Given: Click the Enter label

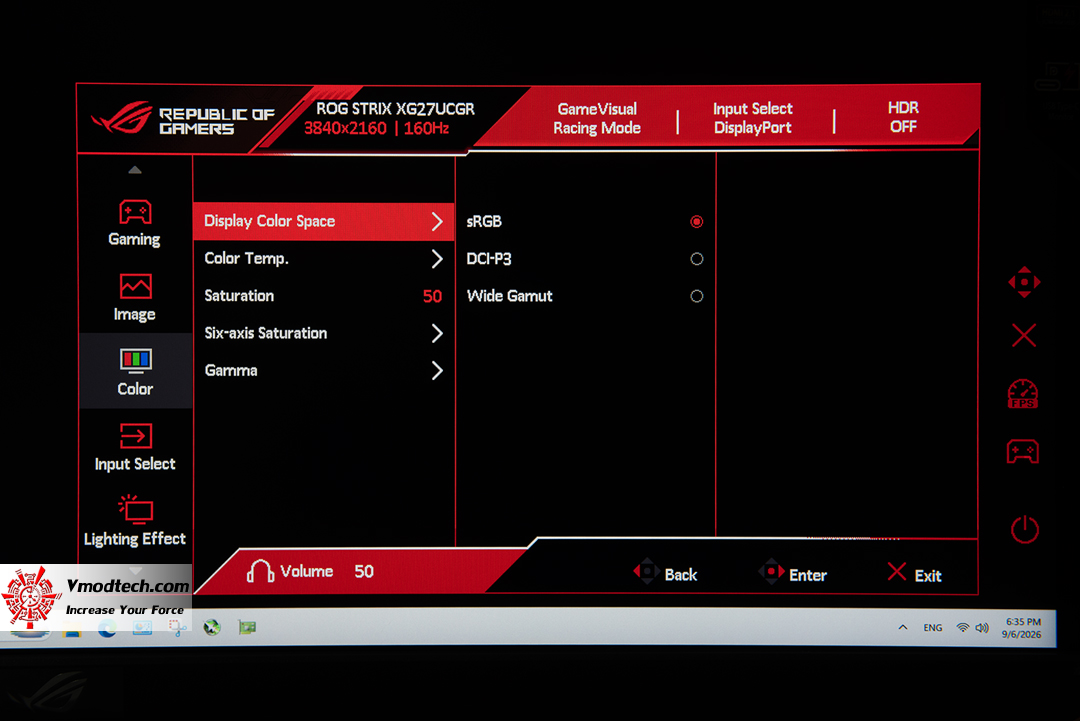Looking at the screenshot, I should click(808, 575).
